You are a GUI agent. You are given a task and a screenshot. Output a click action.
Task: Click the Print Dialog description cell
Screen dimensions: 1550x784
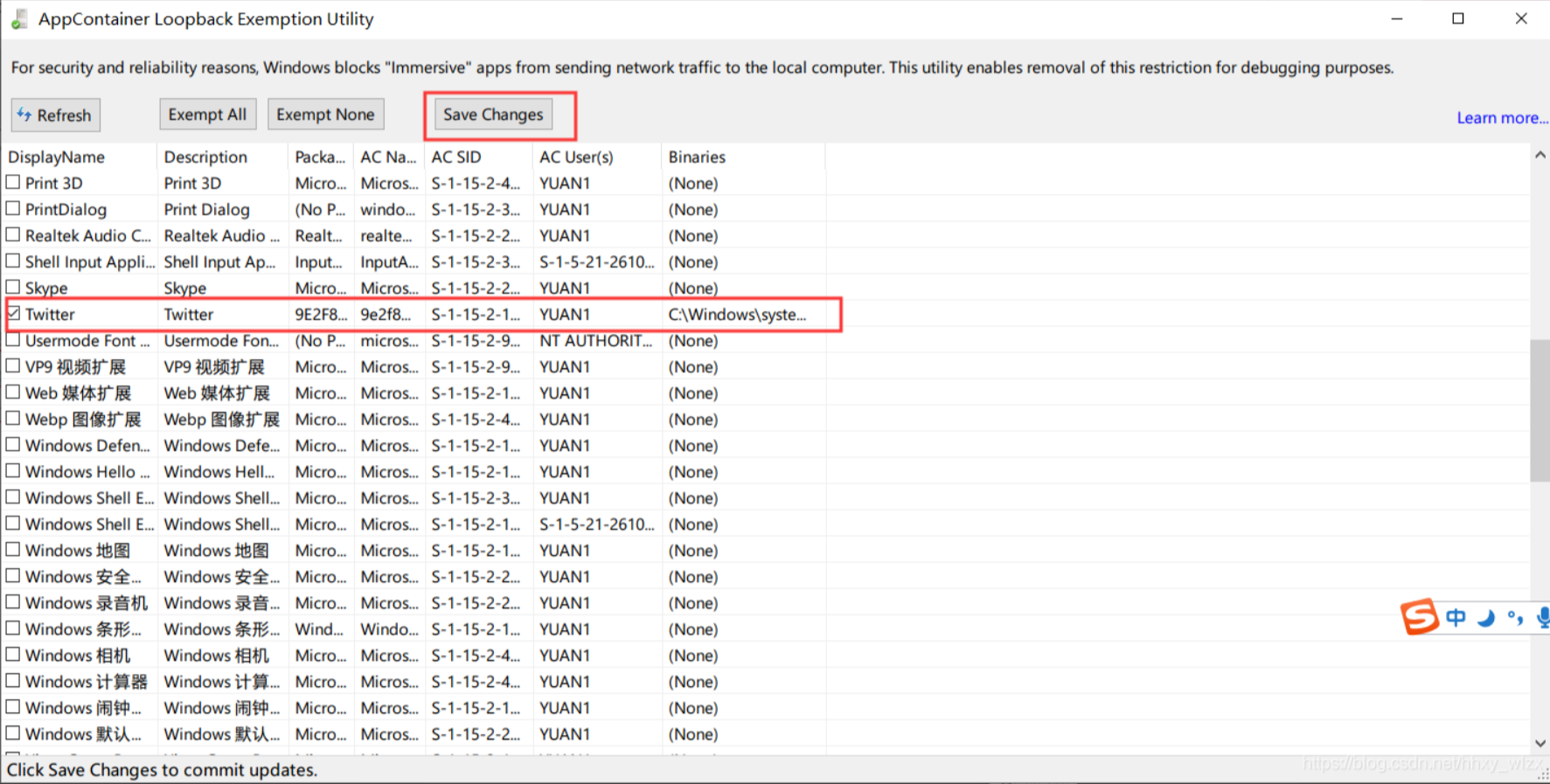207,209
